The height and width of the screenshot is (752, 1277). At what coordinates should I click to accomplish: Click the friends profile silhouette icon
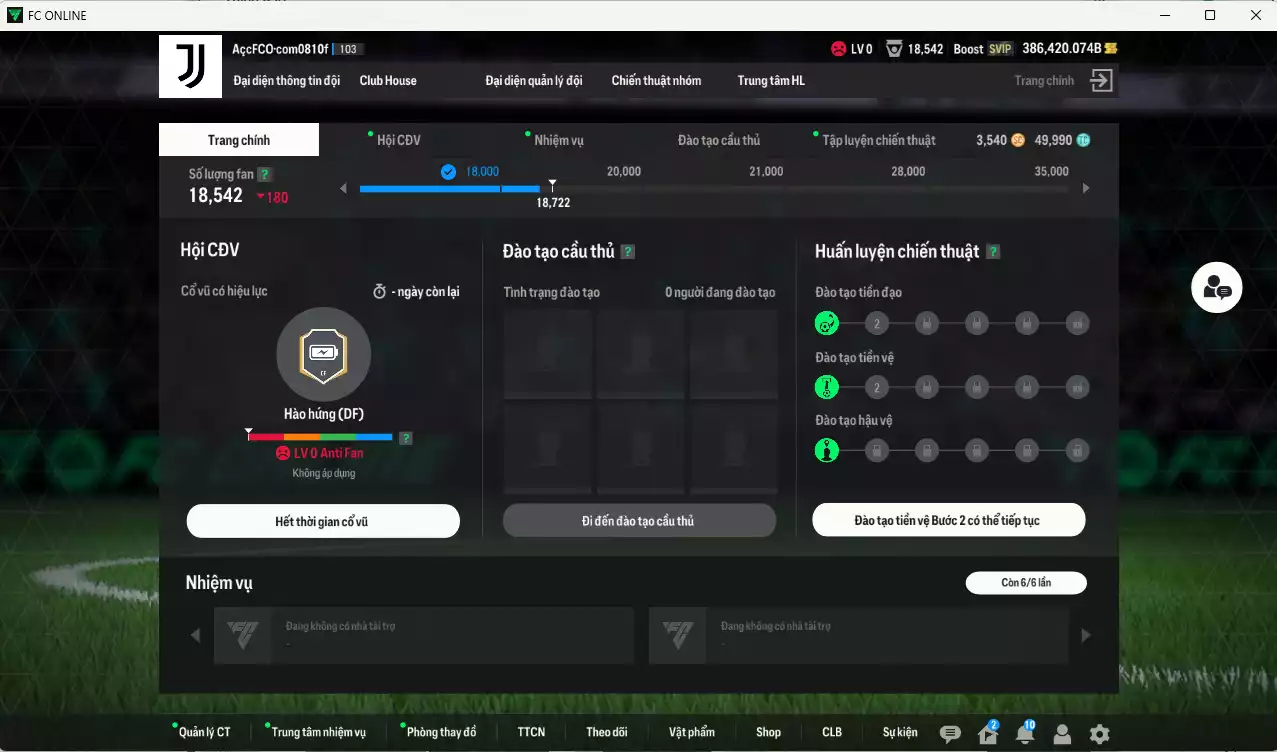1062,734
